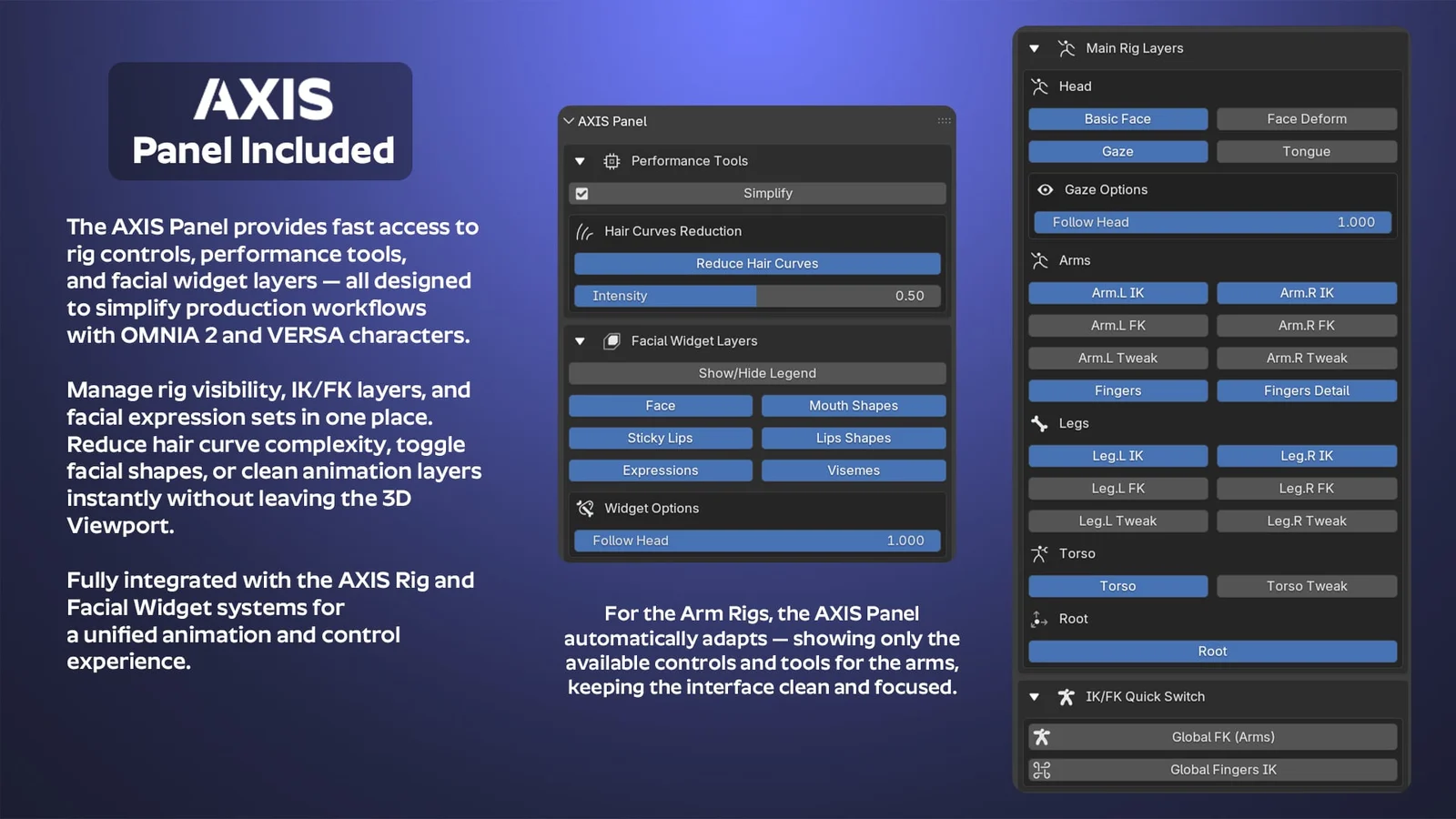Viewport: 1456px width, 819px height.
Task: Uncheck the Simplify checkbox
Action: click(x=582, y=194)
